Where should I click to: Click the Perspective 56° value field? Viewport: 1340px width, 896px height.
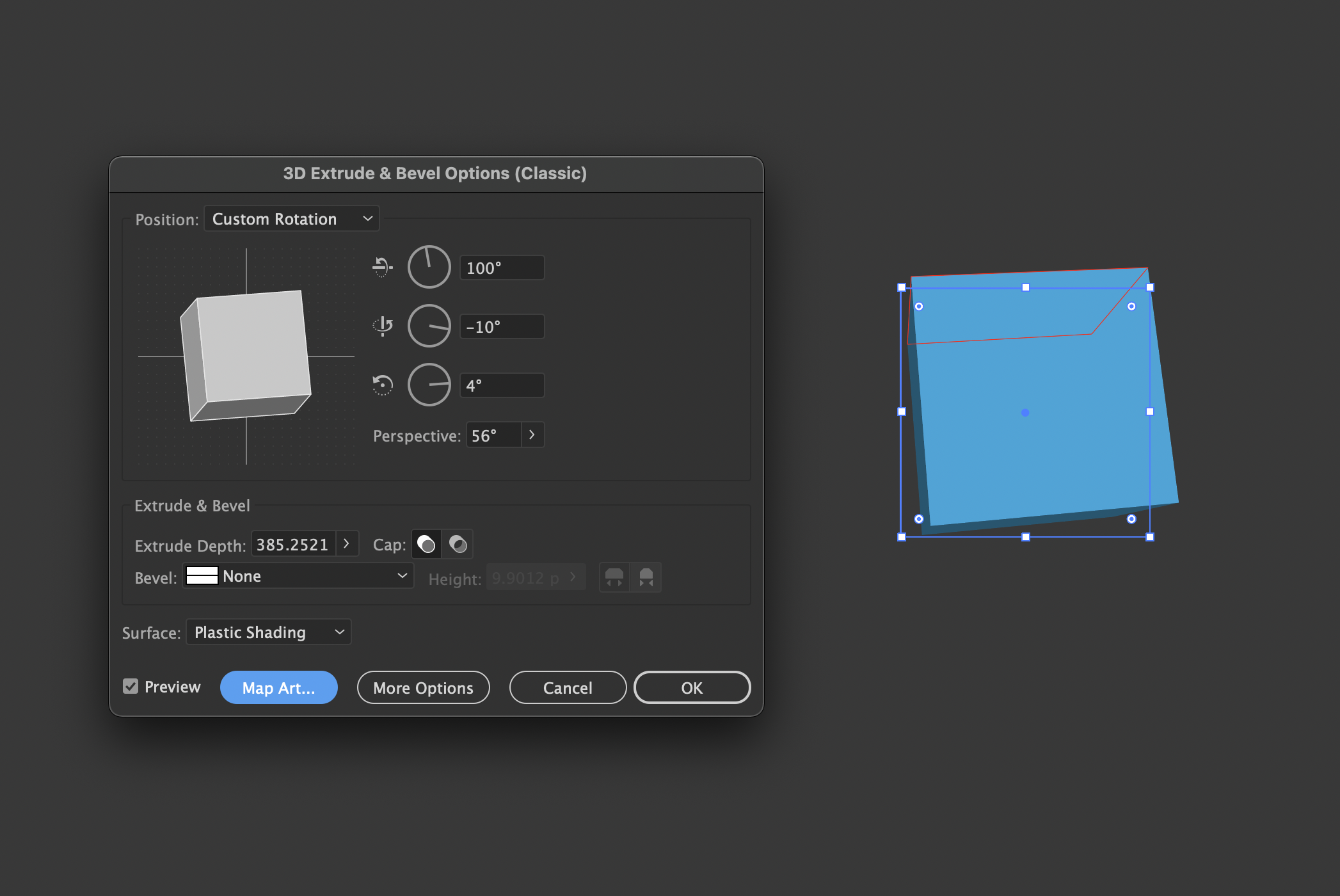click(493, 435)
